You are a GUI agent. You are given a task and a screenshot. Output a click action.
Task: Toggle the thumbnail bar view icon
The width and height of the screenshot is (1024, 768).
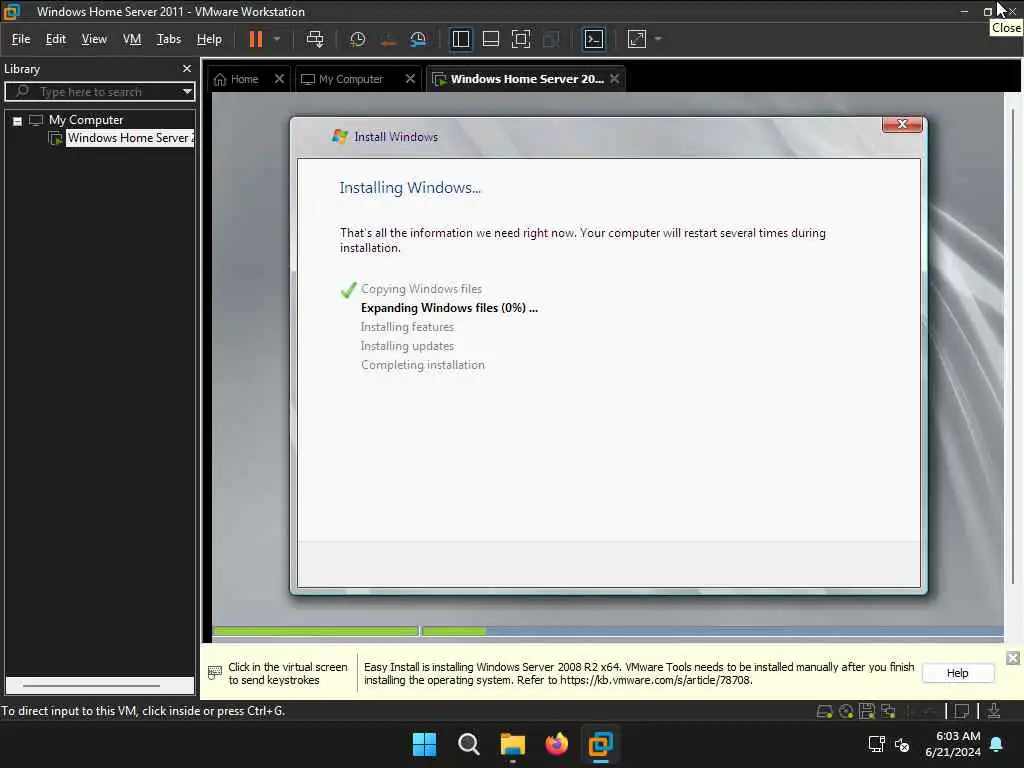coord(490,39)
